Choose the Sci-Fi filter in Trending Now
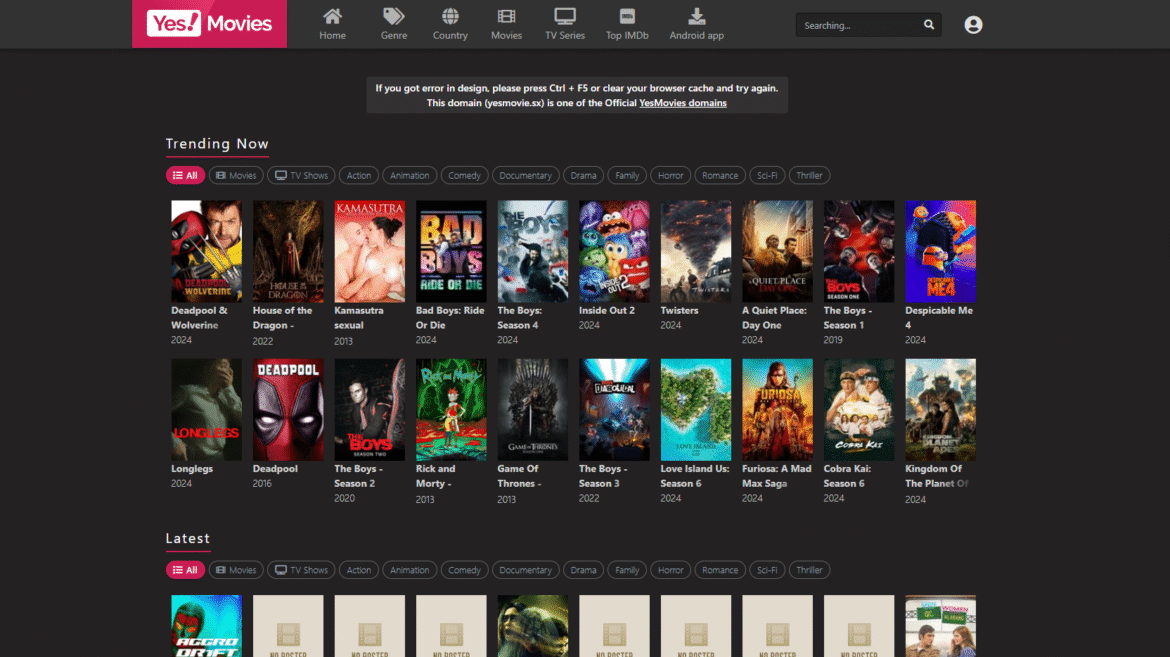The height and width of the screenshot is (657, 1170). point(767,175)
